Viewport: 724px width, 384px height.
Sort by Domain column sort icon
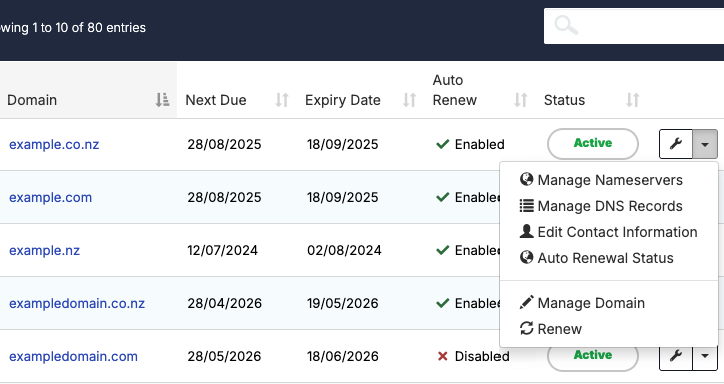(162, 100)
